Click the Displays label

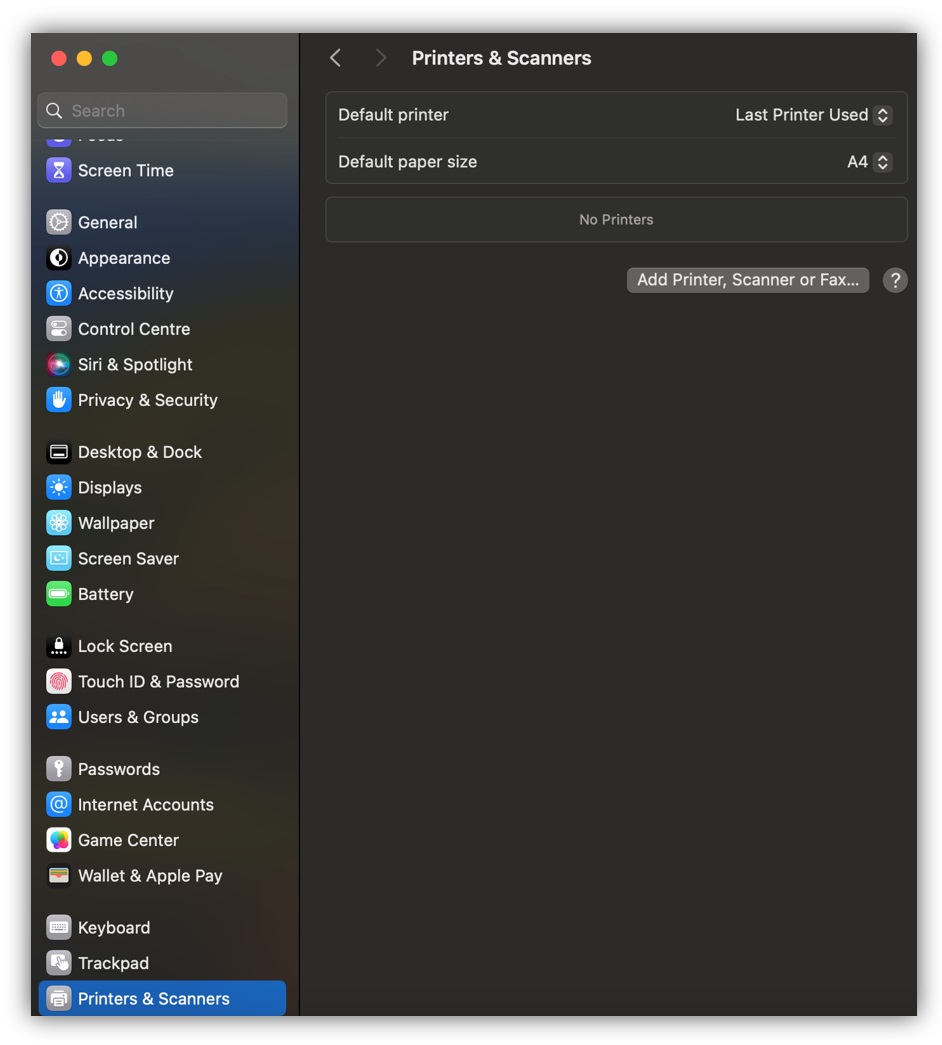point(110,488)
